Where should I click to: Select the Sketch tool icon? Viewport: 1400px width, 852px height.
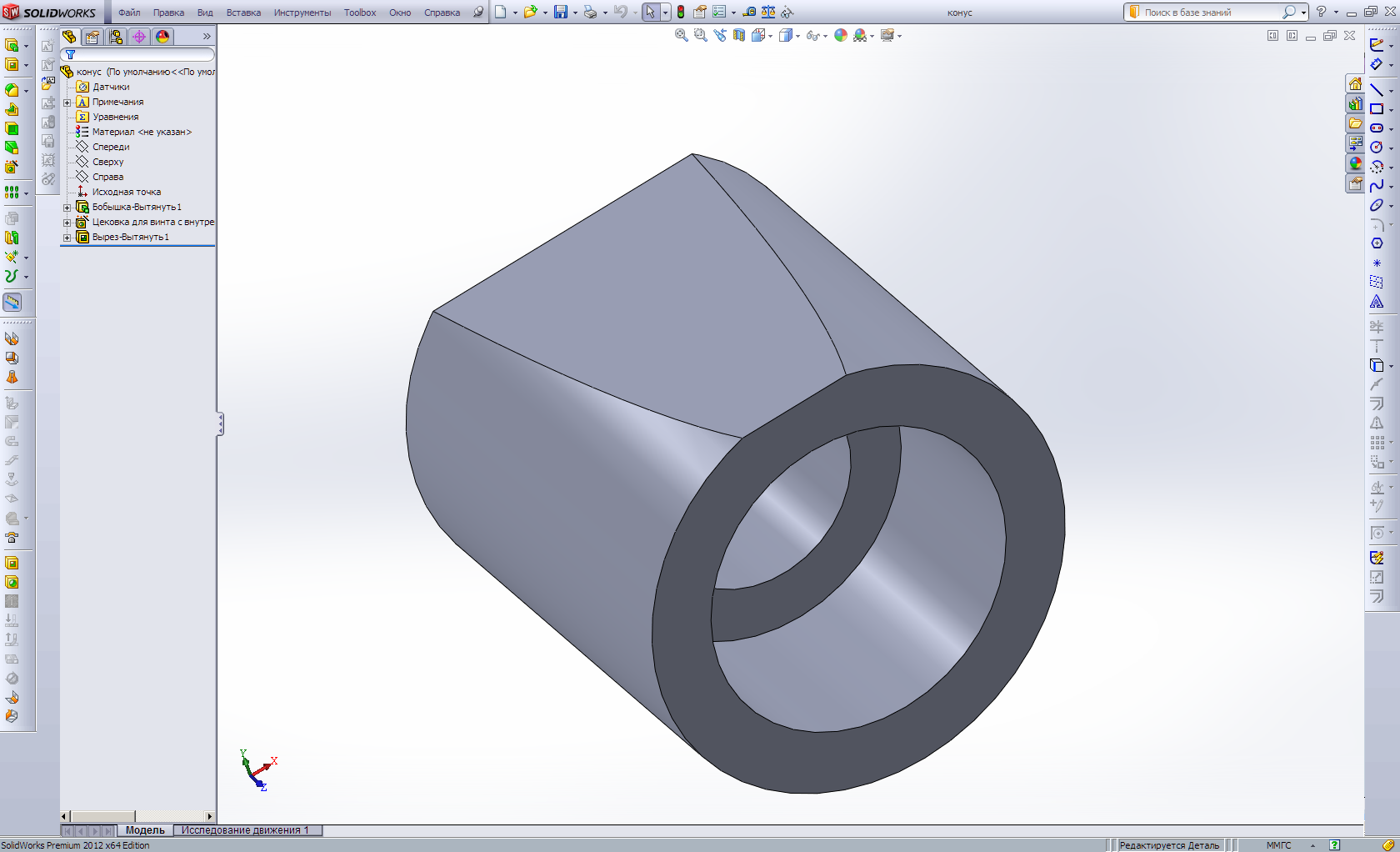[1377, 45]
